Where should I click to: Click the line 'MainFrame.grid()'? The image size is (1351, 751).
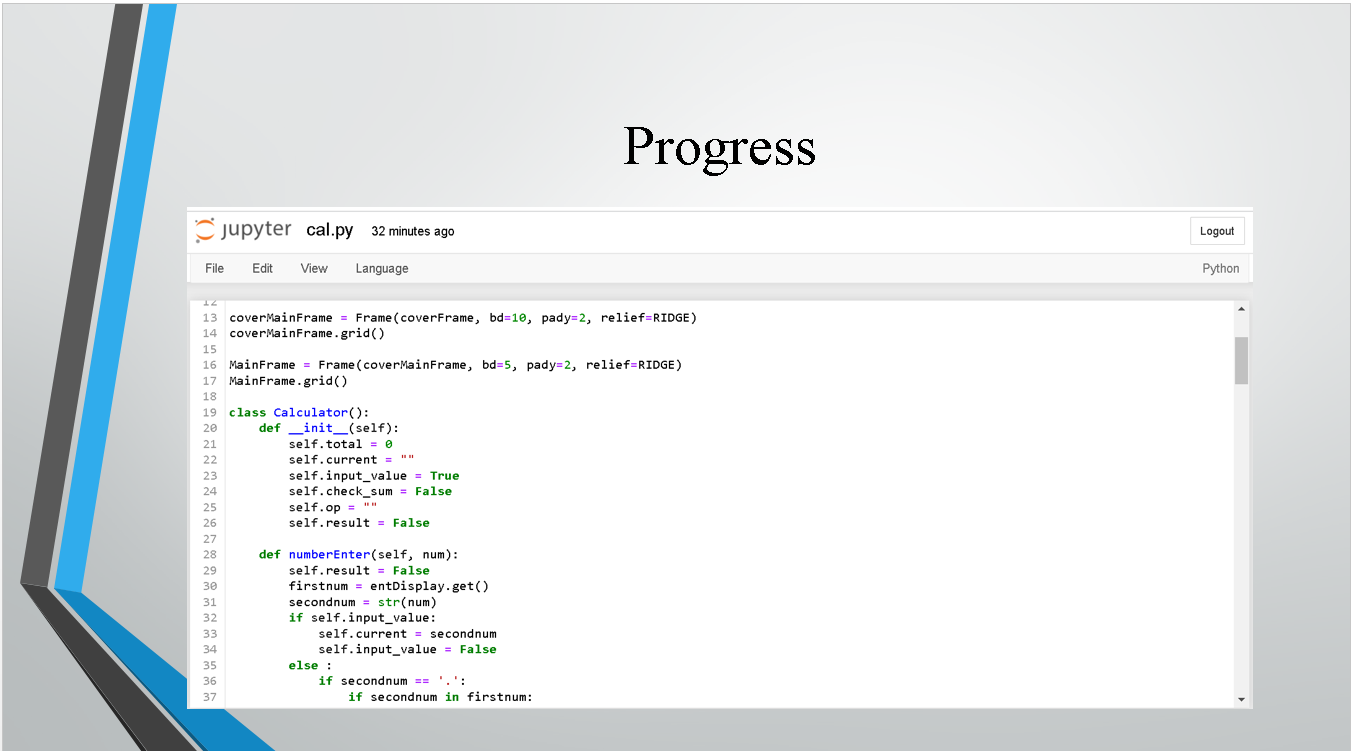tap(288, 381)
